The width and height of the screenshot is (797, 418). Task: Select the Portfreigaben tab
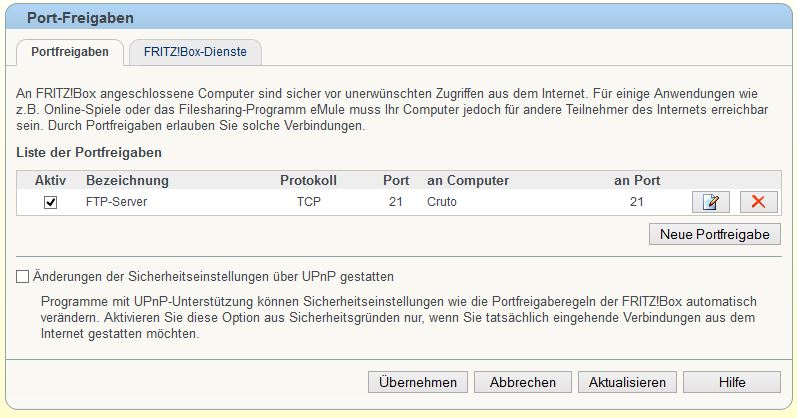70,51
